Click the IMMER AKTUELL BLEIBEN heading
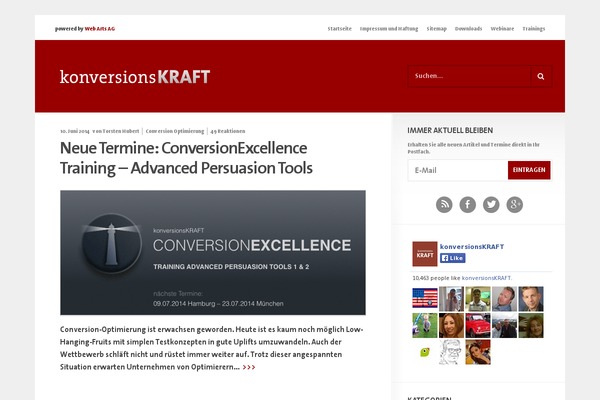The image size is (600, 400). pyautogui.click(x=450, y=131)
